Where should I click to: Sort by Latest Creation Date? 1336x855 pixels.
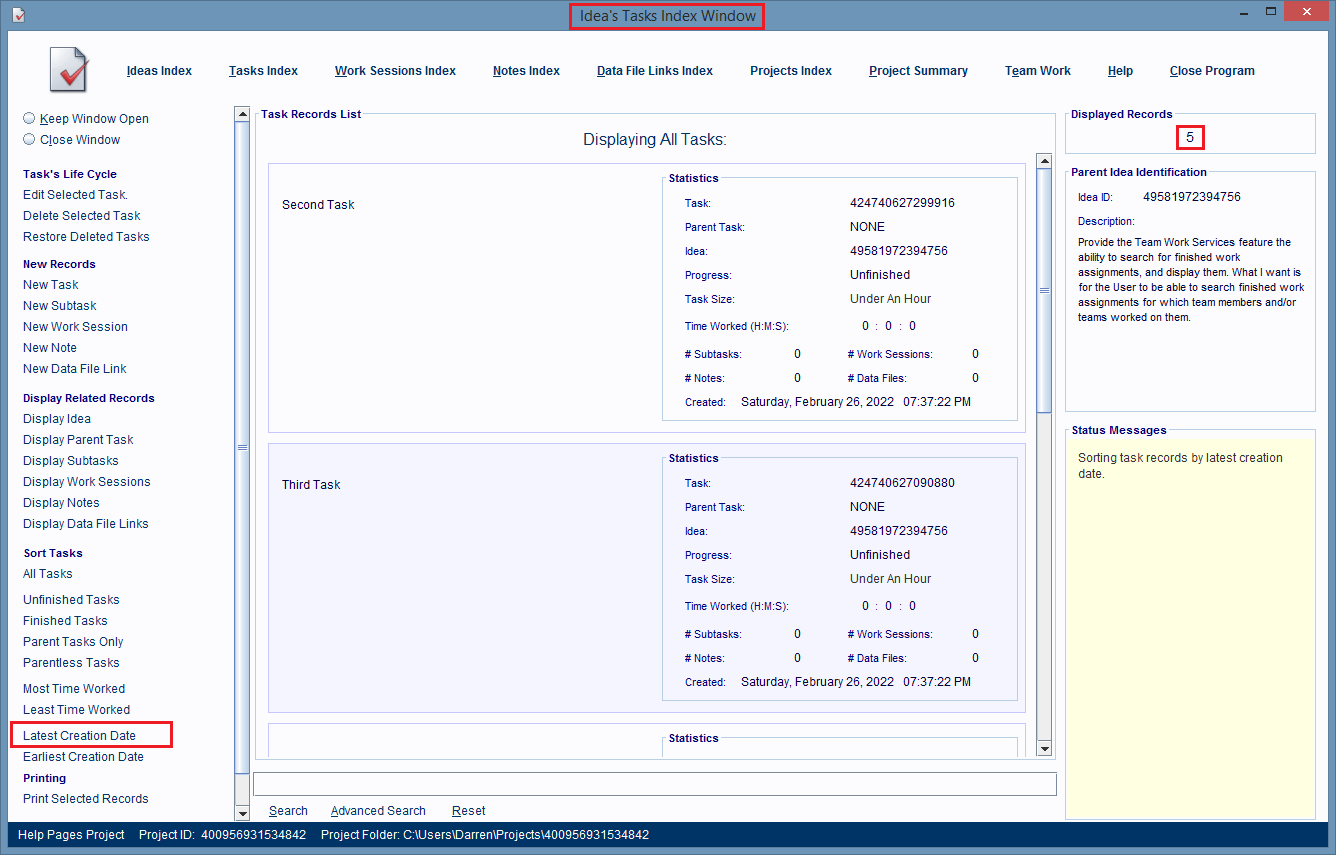tap(79, 736)
